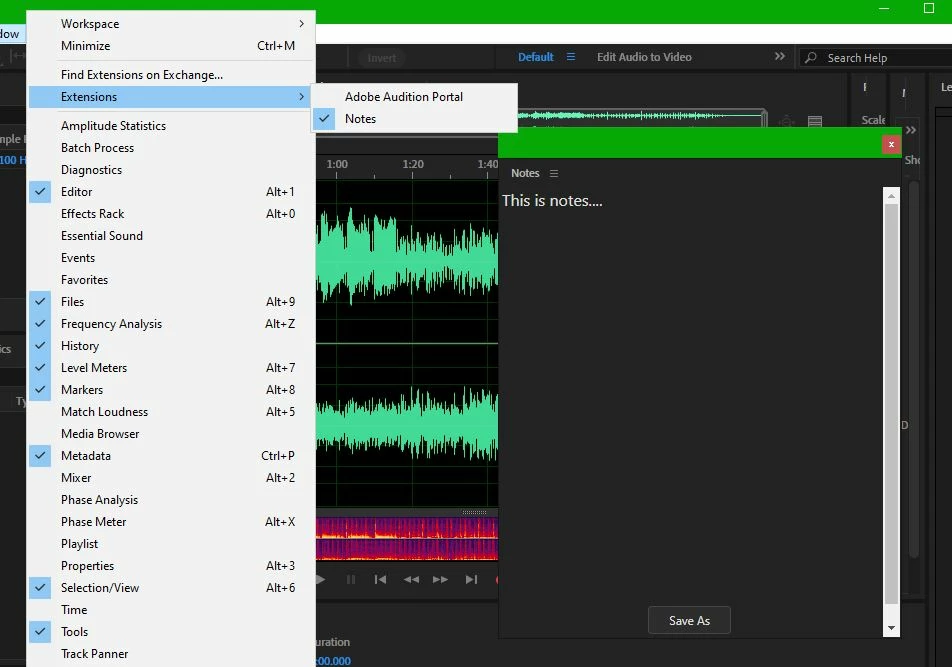Minimize the Audition application window
952x667 pixels.
click(x=884, y=8)
